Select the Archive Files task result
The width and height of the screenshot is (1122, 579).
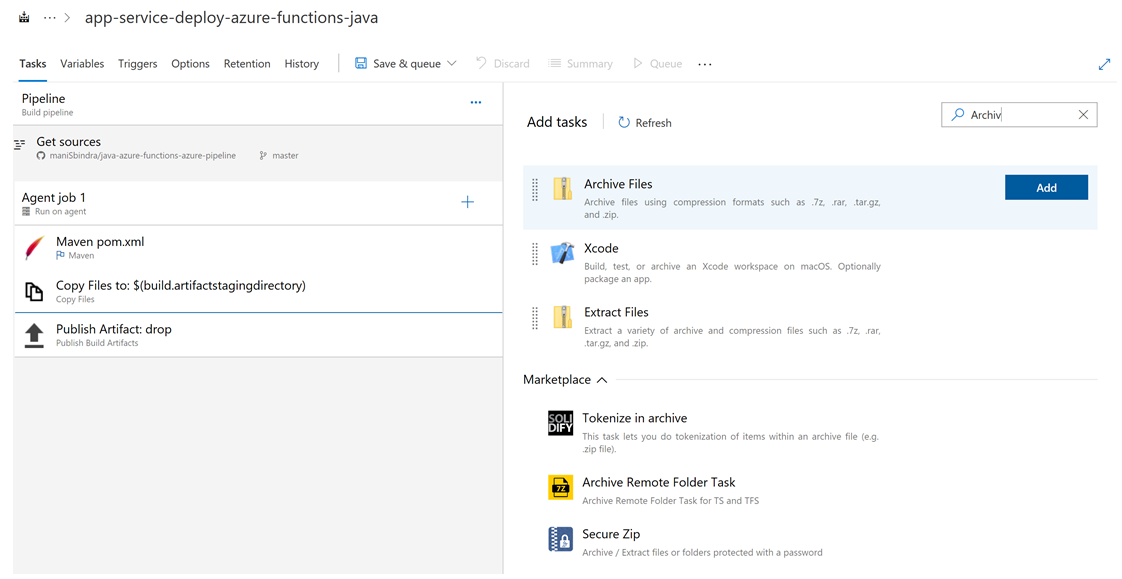[810, 198]
